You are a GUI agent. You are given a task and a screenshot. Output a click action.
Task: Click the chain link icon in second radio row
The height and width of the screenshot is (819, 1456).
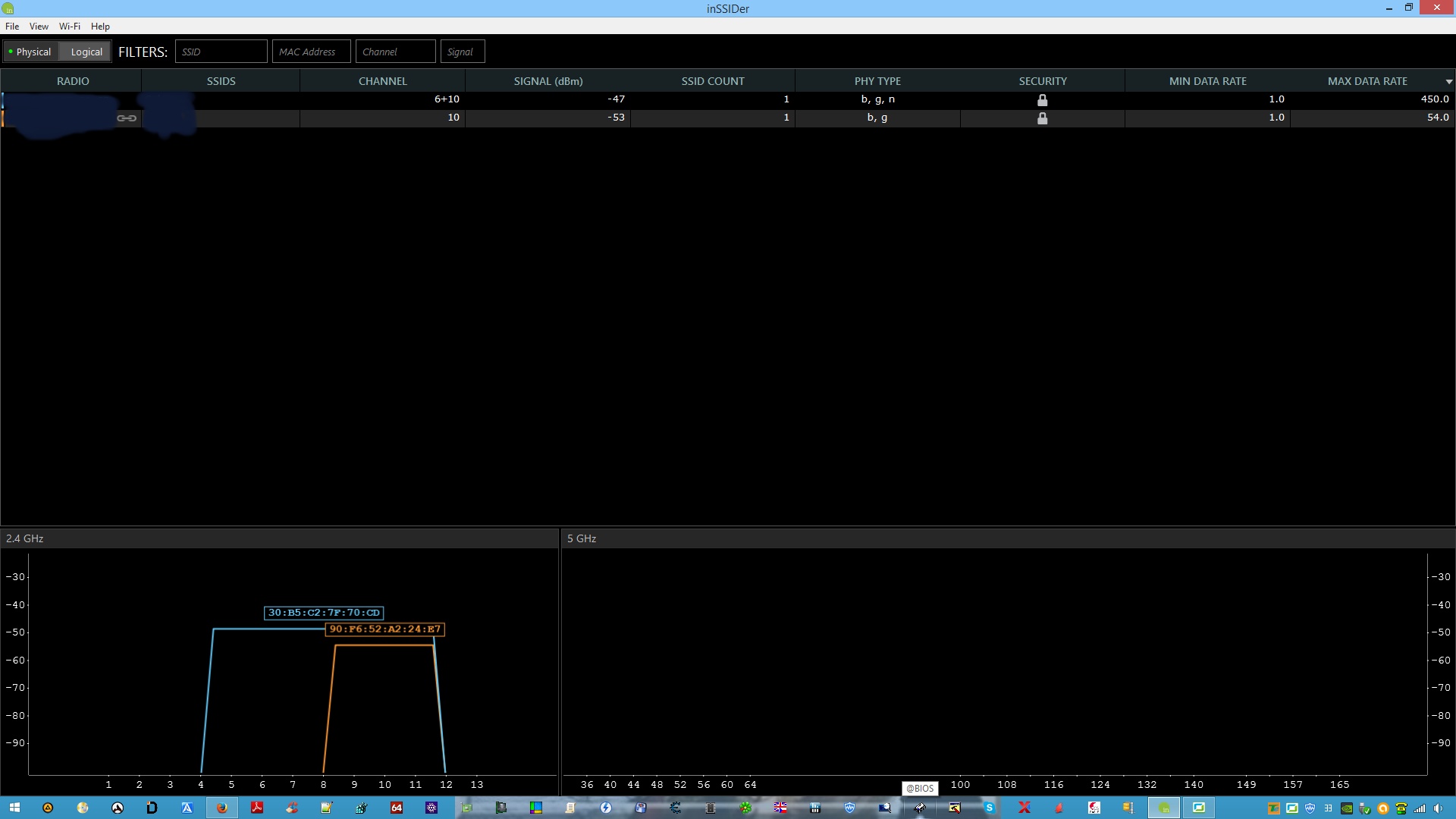(127, 118)
